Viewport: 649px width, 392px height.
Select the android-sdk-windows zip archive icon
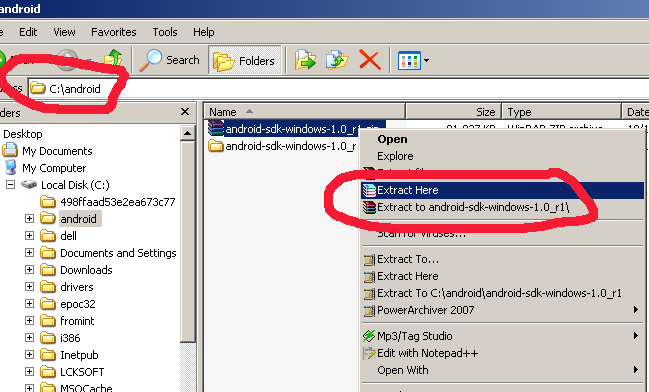click(x=216, y=128)
